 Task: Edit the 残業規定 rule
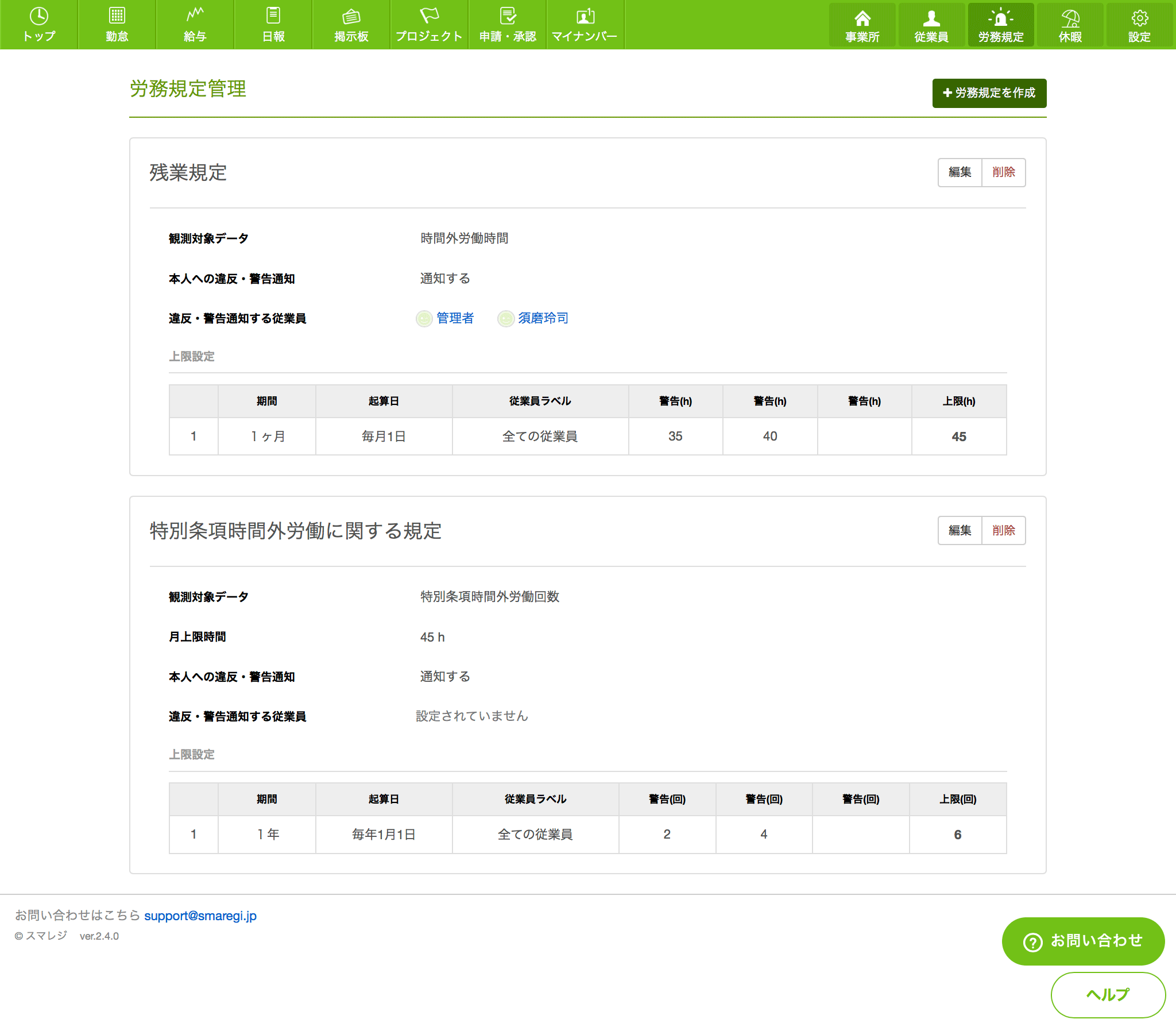960,172
